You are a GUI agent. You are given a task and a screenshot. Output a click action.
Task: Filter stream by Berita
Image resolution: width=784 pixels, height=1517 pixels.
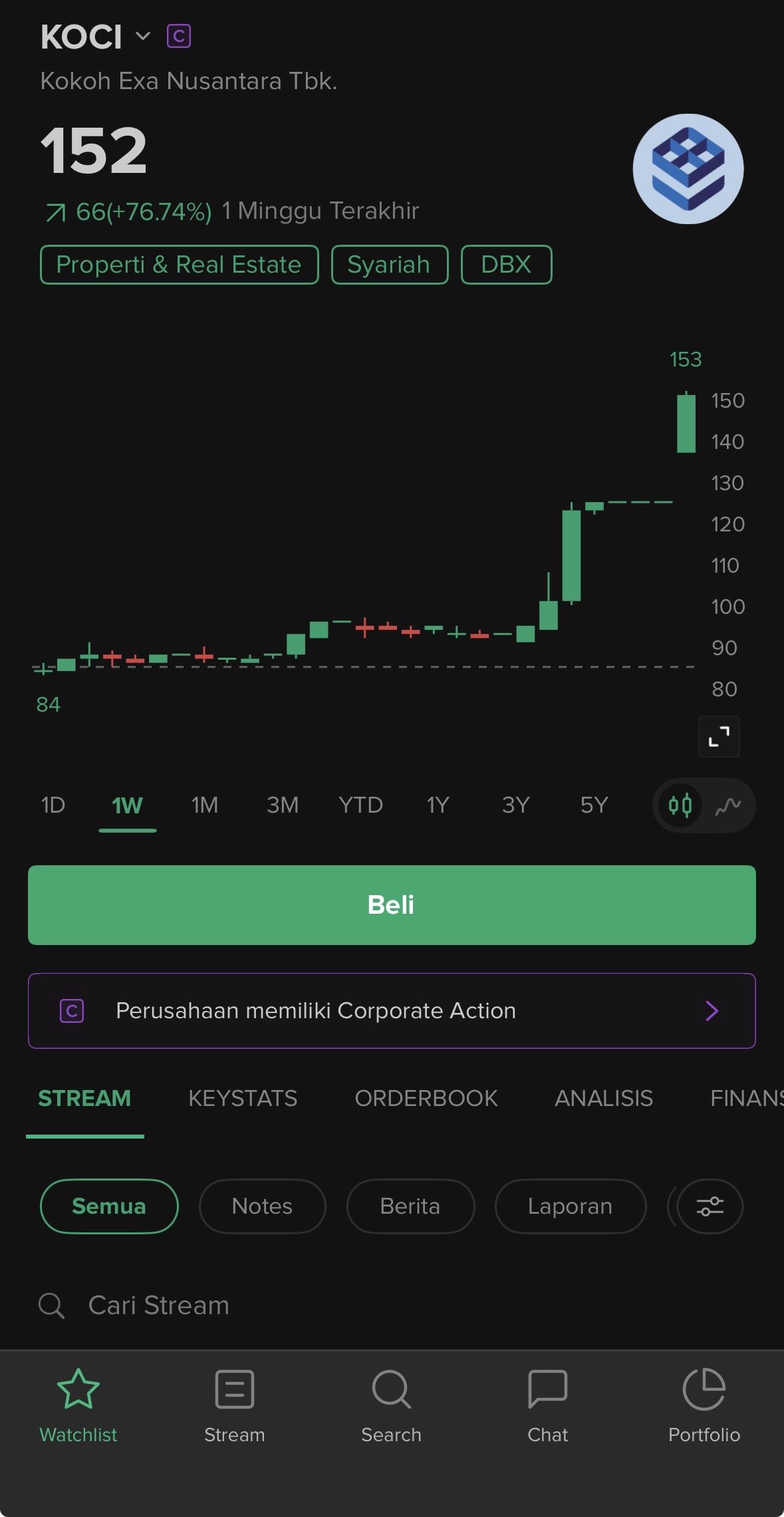[410, 1206]
